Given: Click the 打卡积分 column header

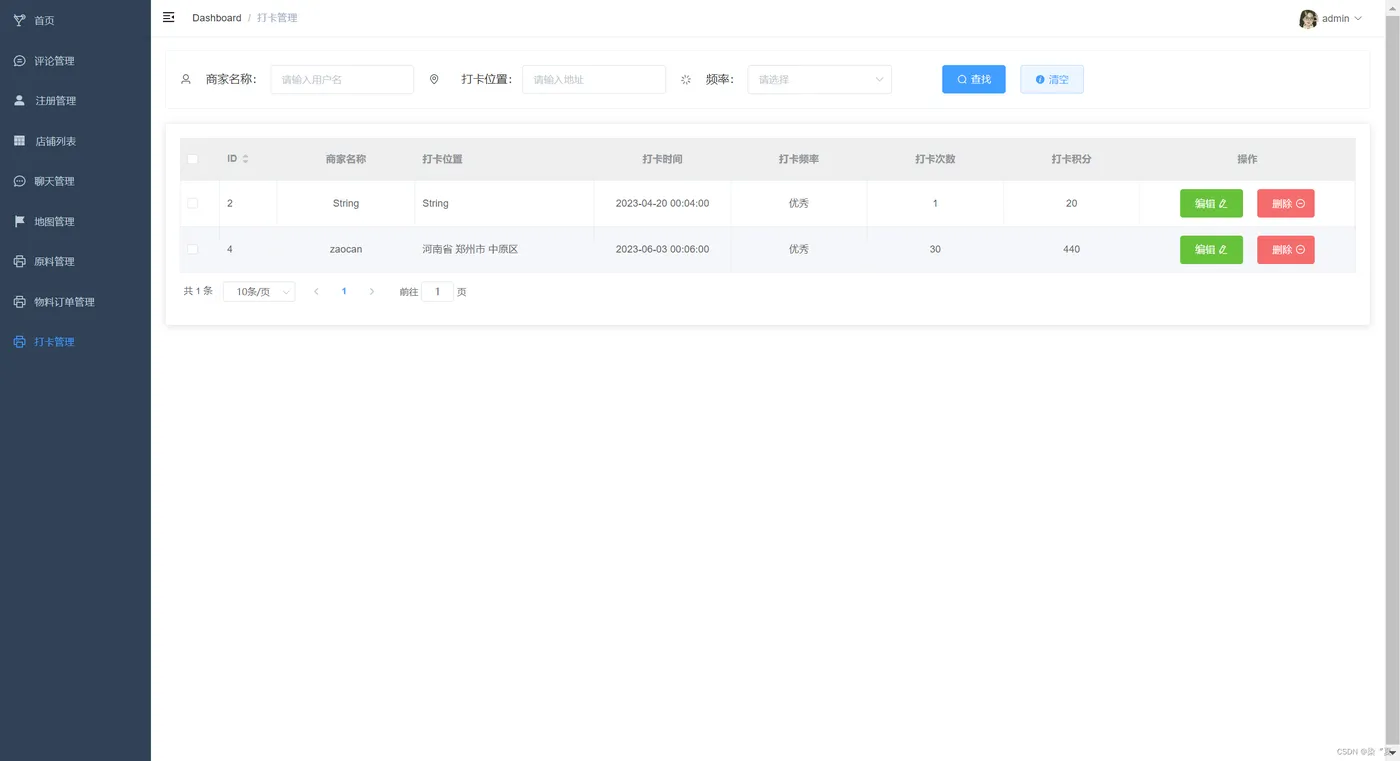Looking at the screenshot, I should [1071, 159].
